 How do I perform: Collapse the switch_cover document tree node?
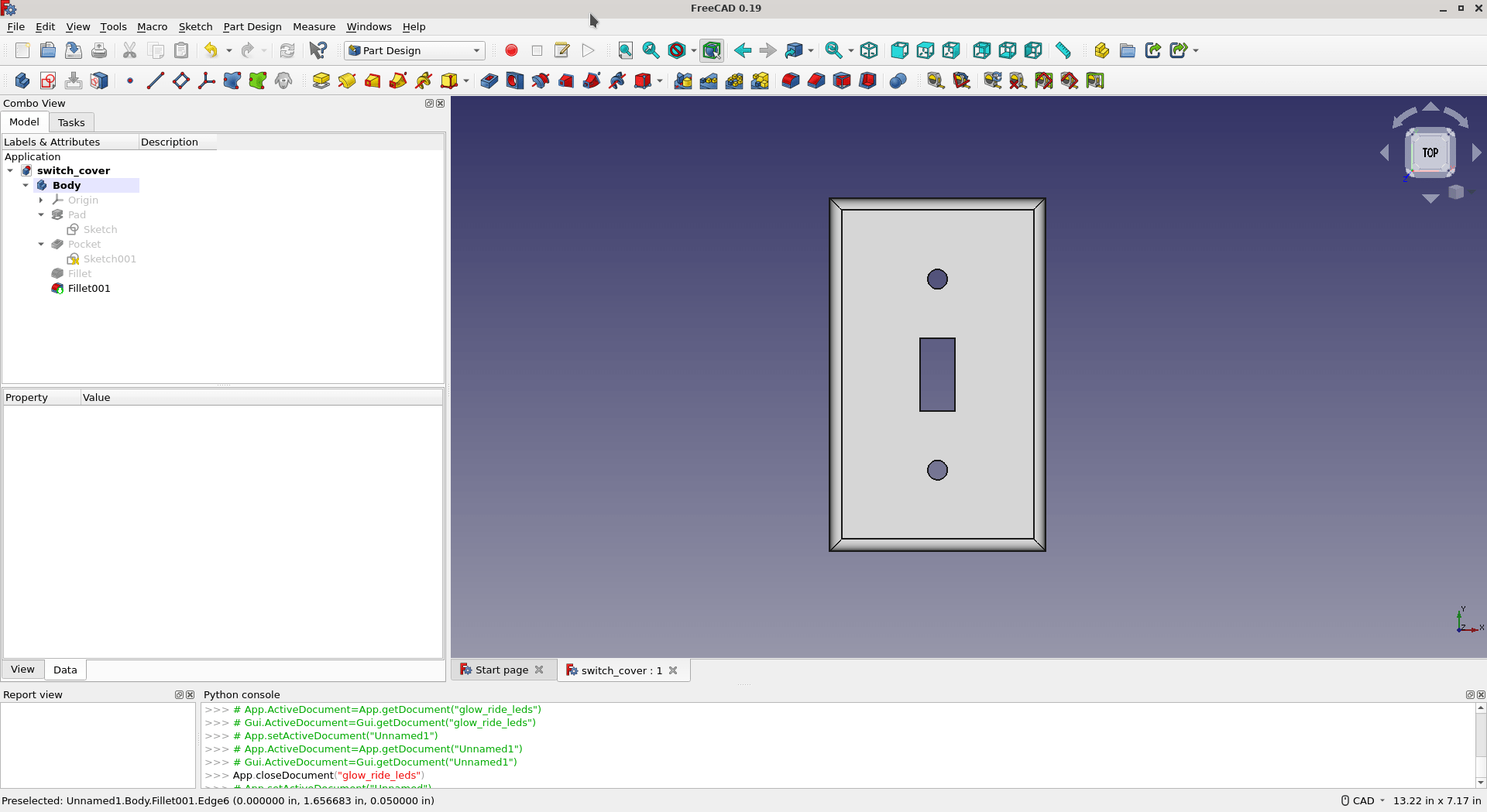tap(10, 170)
